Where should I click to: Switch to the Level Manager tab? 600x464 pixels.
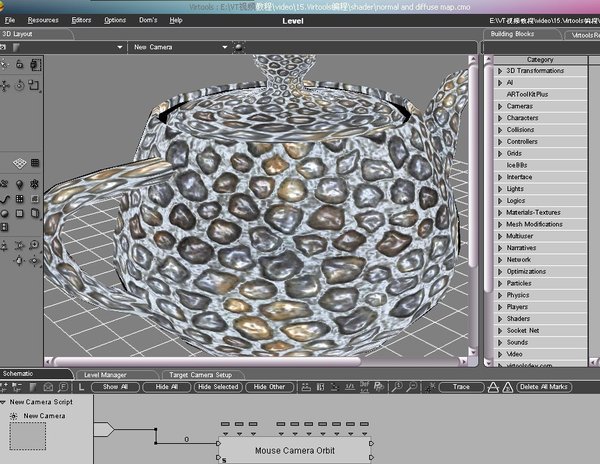pyautogui.click(x=104, y=375)
